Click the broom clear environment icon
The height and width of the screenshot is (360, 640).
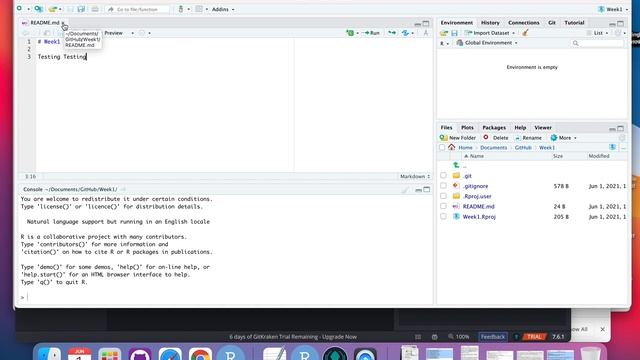(x=525, y=33)
